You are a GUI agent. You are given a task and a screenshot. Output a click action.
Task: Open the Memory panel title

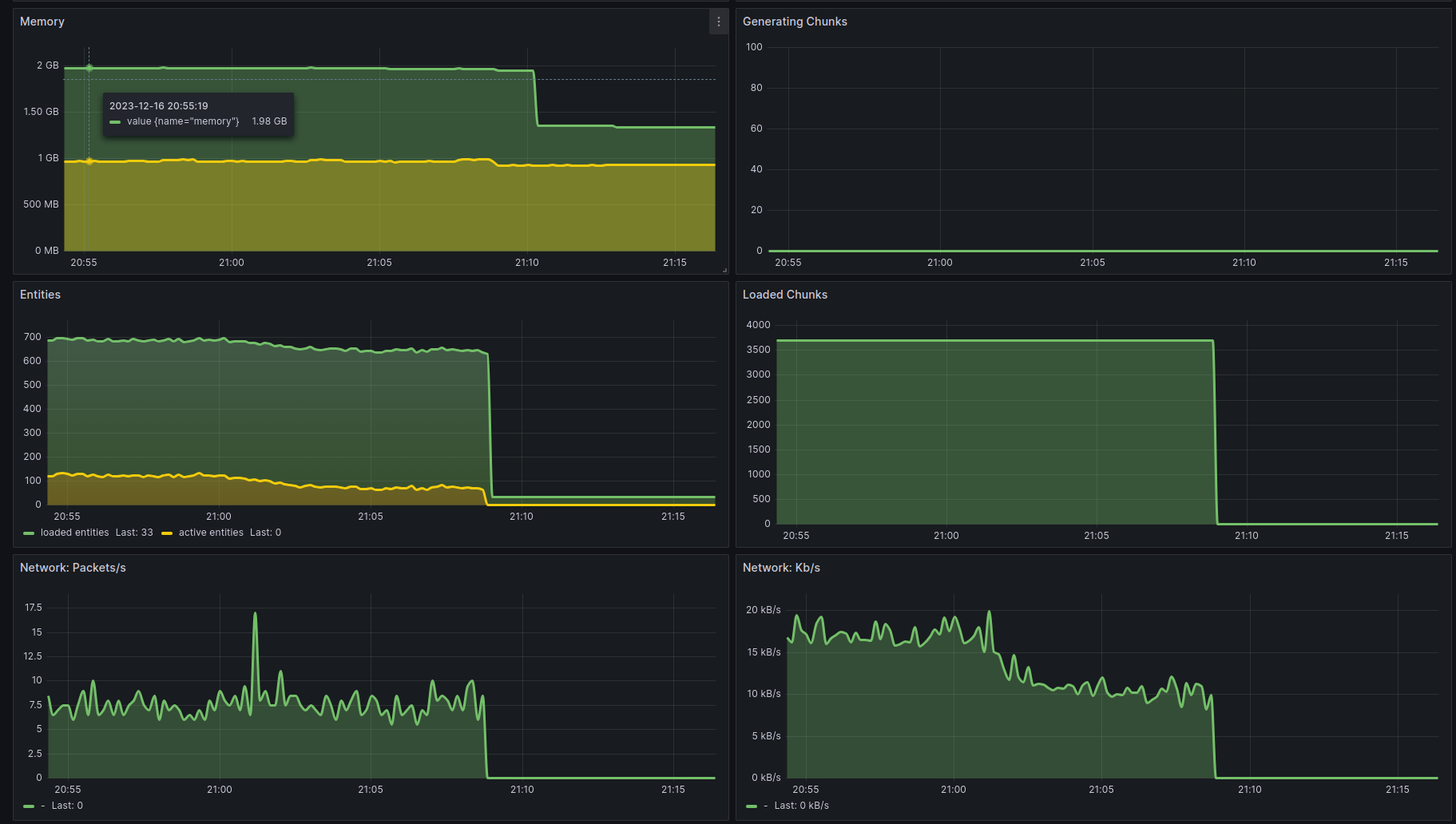42,22
